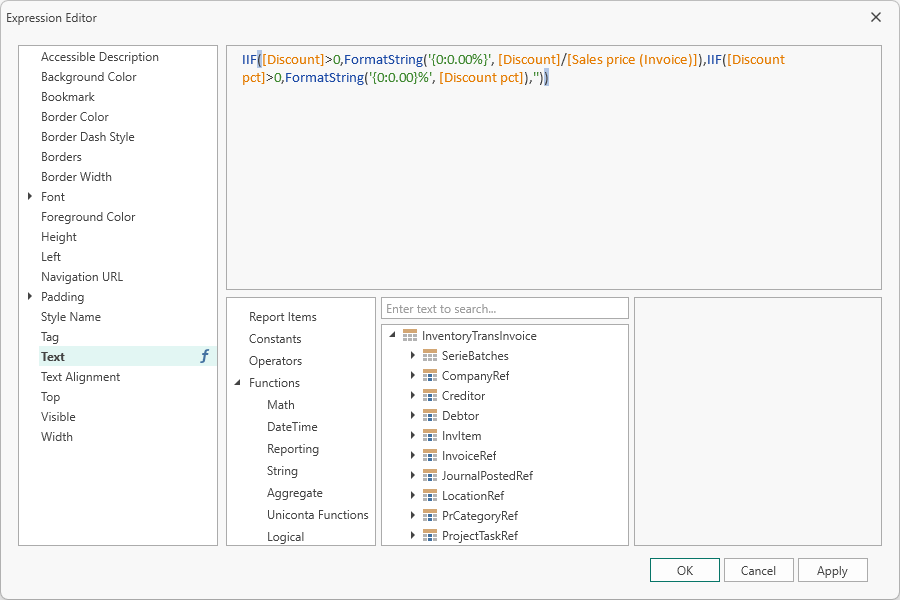The image size is (900, 600).
Task: Select the Height property
Action: pyautogui.click(x=59, y=237)
